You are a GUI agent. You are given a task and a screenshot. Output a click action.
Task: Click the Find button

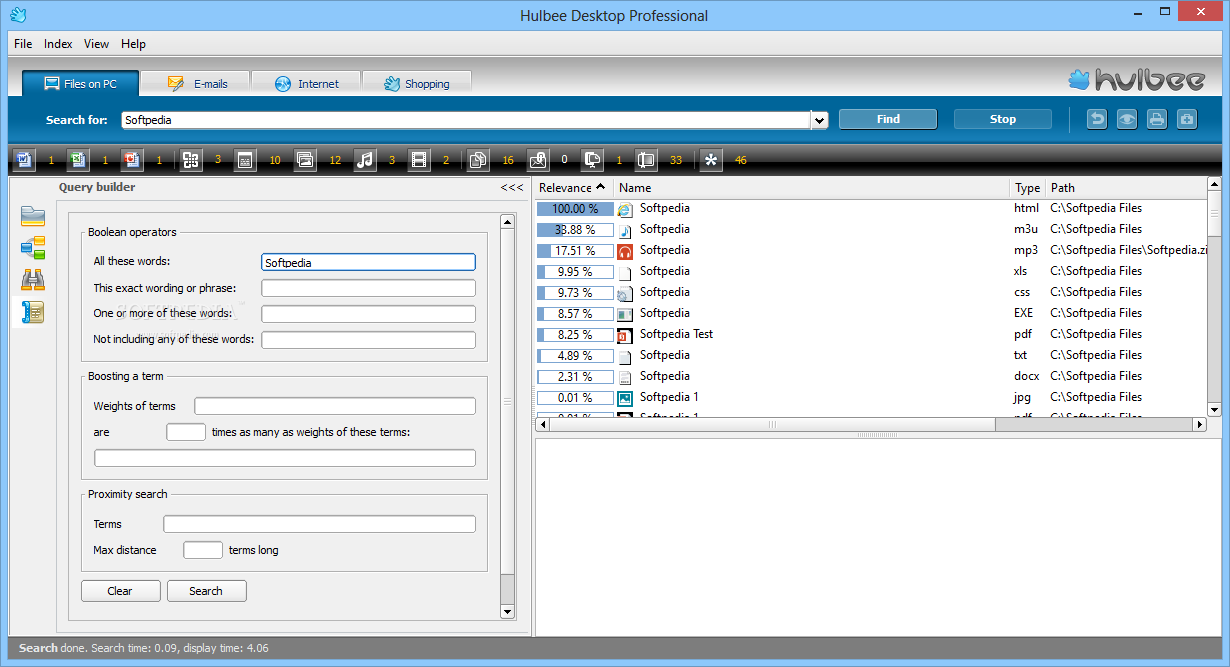[x=888, y=119]
